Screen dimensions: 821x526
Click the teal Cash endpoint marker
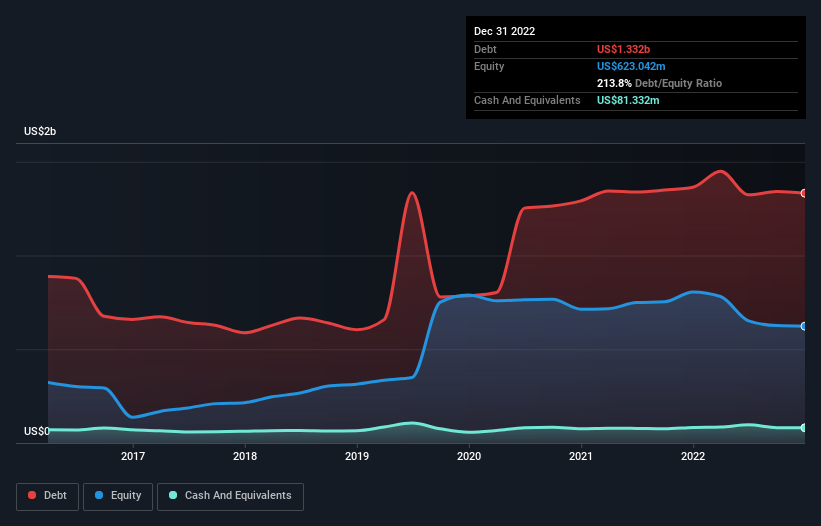tap(804, 428)
